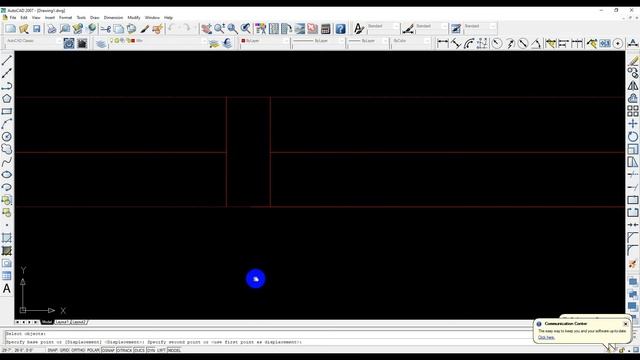Click the coordinates readout in status bar

point(17,350)
